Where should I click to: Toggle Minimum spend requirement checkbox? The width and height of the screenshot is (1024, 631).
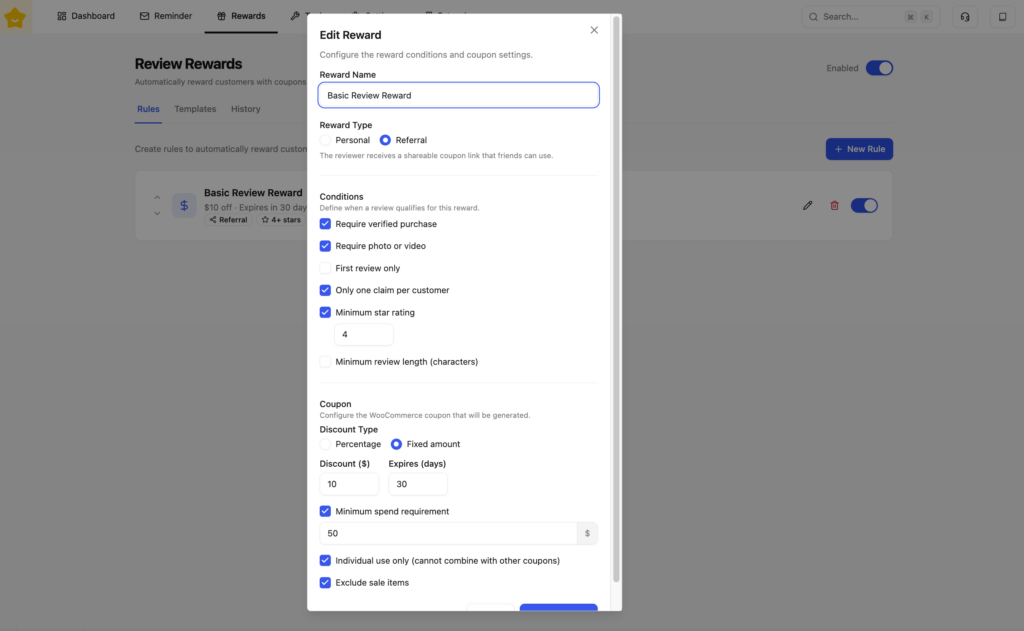point(325,511)
